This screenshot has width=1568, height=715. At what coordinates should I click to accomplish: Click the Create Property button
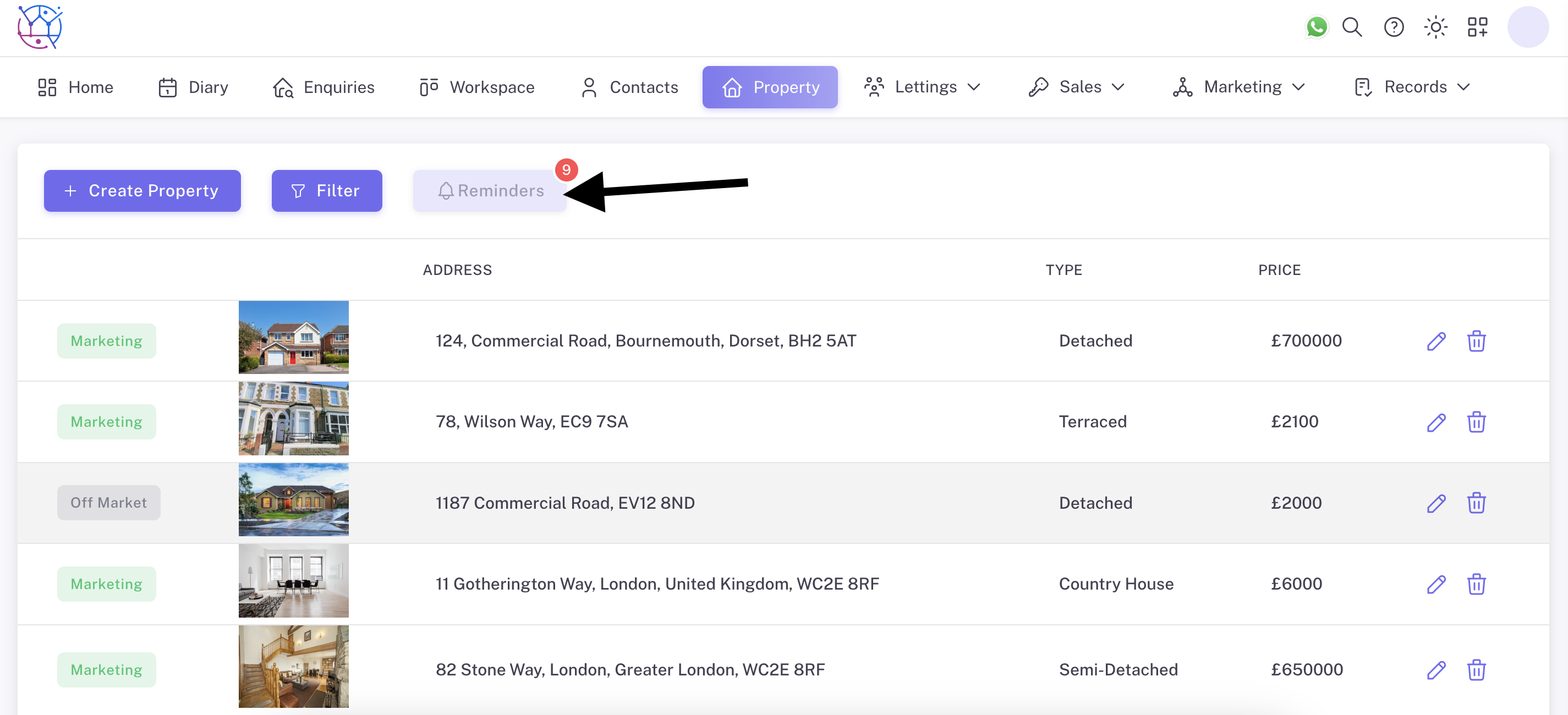(142, 191)
